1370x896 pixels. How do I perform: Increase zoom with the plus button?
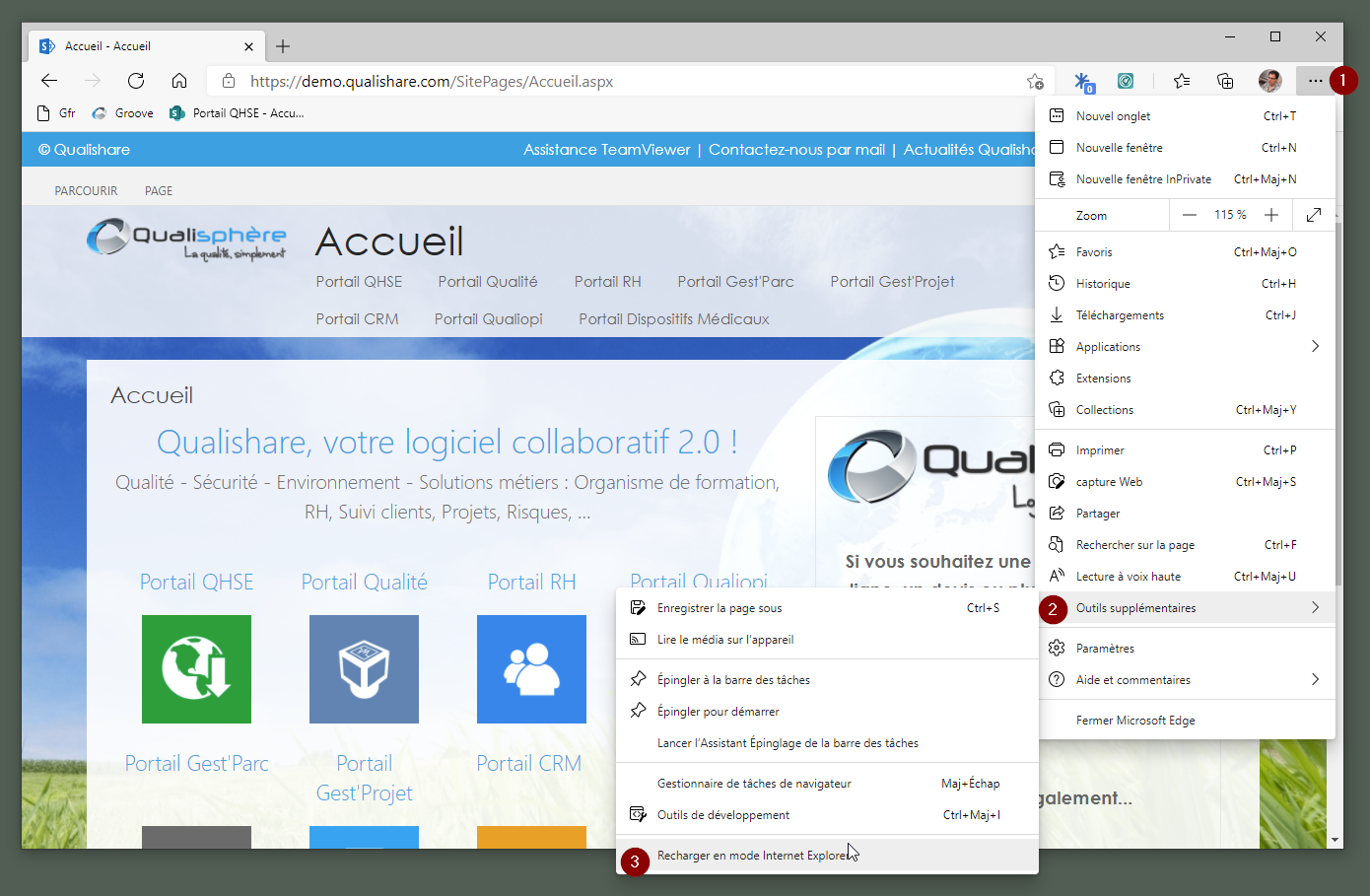(x=1271, y=215)
